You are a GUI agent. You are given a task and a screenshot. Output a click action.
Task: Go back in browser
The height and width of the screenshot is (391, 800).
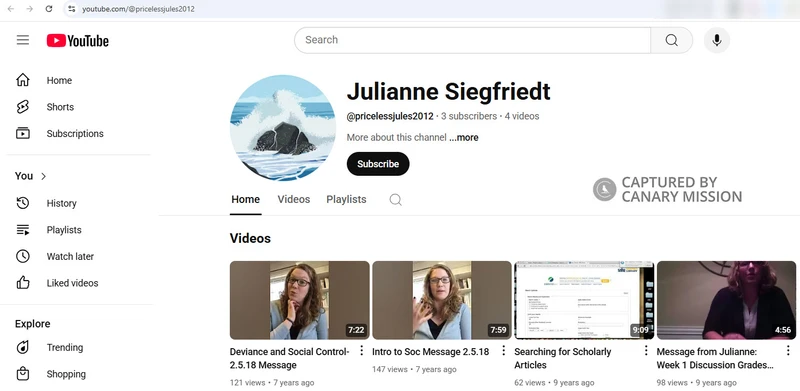(x=11, y=9)
